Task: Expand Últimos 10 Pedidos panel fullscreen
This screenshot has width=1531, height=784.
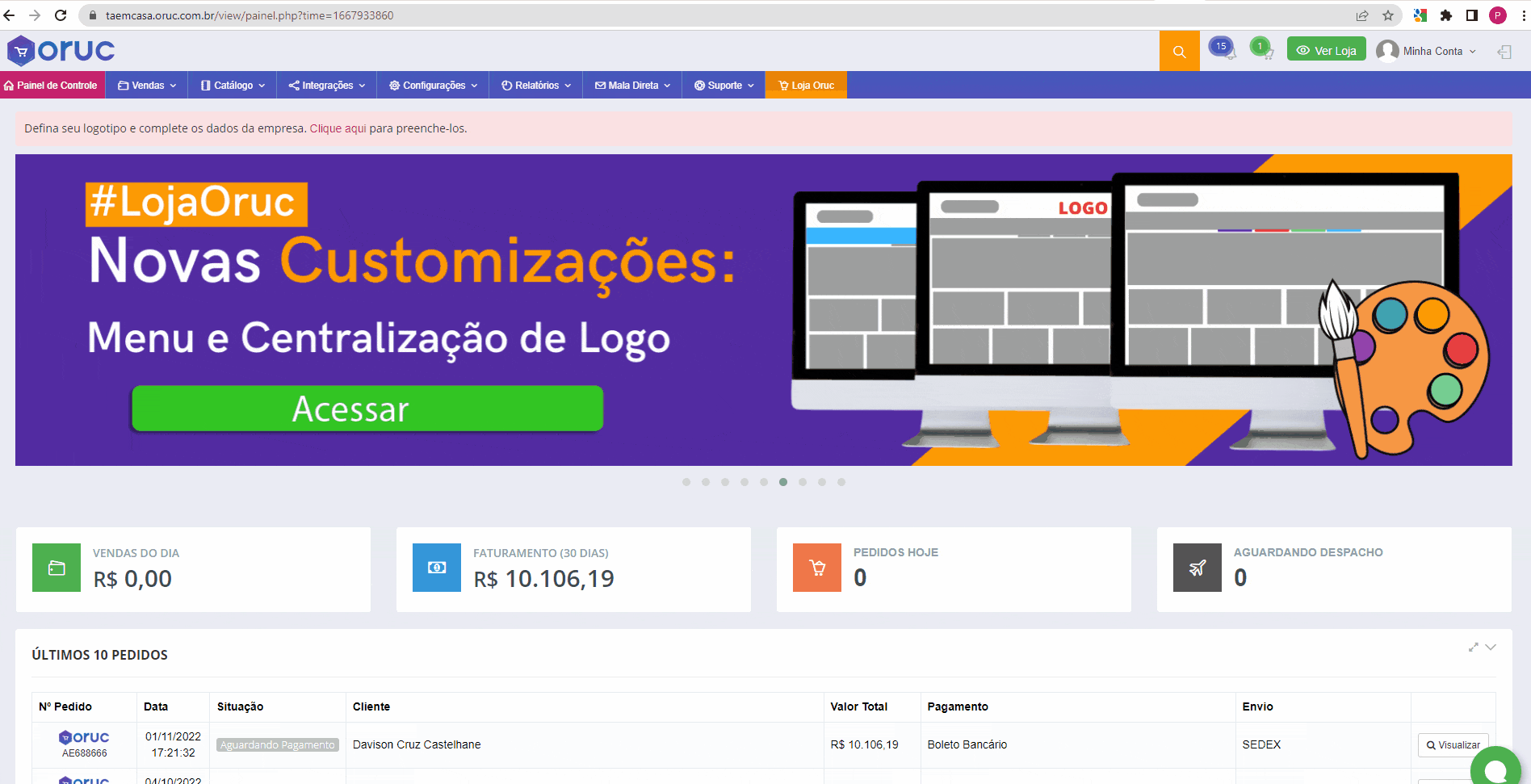Action: (1473, 648)
